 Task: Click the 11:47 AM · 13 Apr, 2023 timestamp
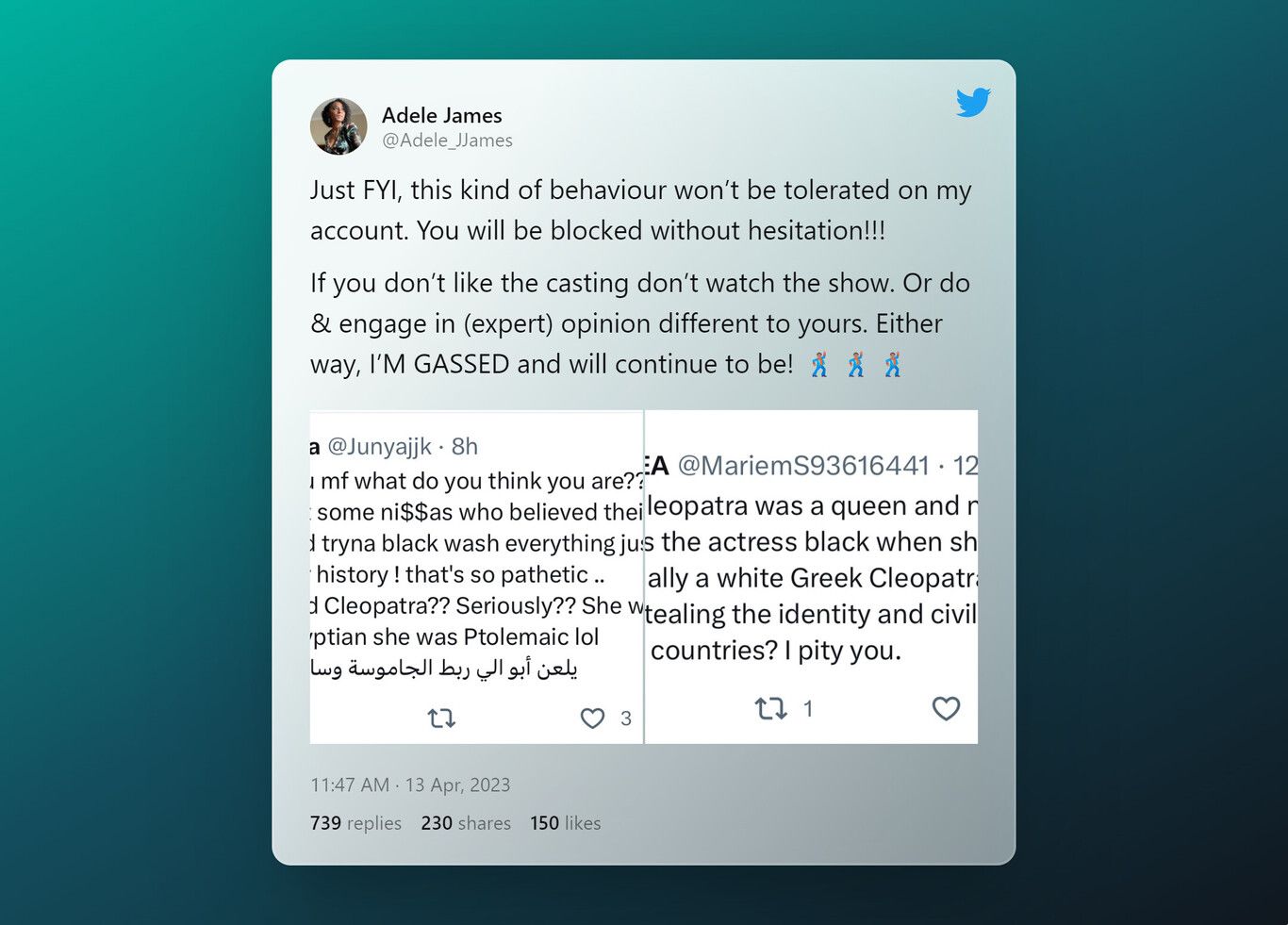point(410,785)
